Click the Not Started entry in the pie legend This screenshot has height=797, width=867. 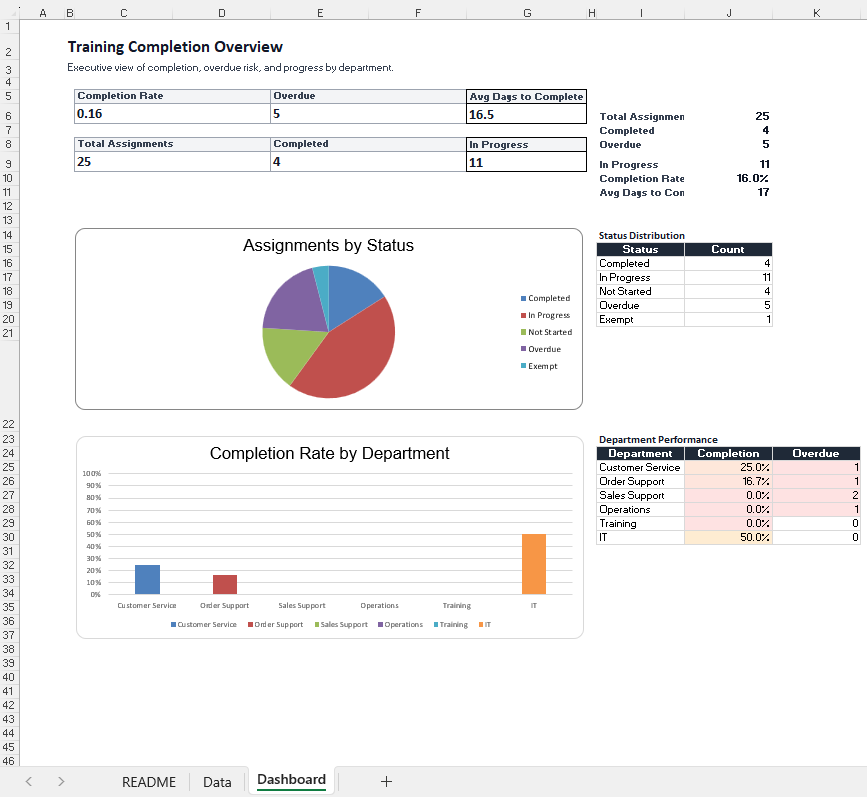pyautogui.click(x=548, y=331)
